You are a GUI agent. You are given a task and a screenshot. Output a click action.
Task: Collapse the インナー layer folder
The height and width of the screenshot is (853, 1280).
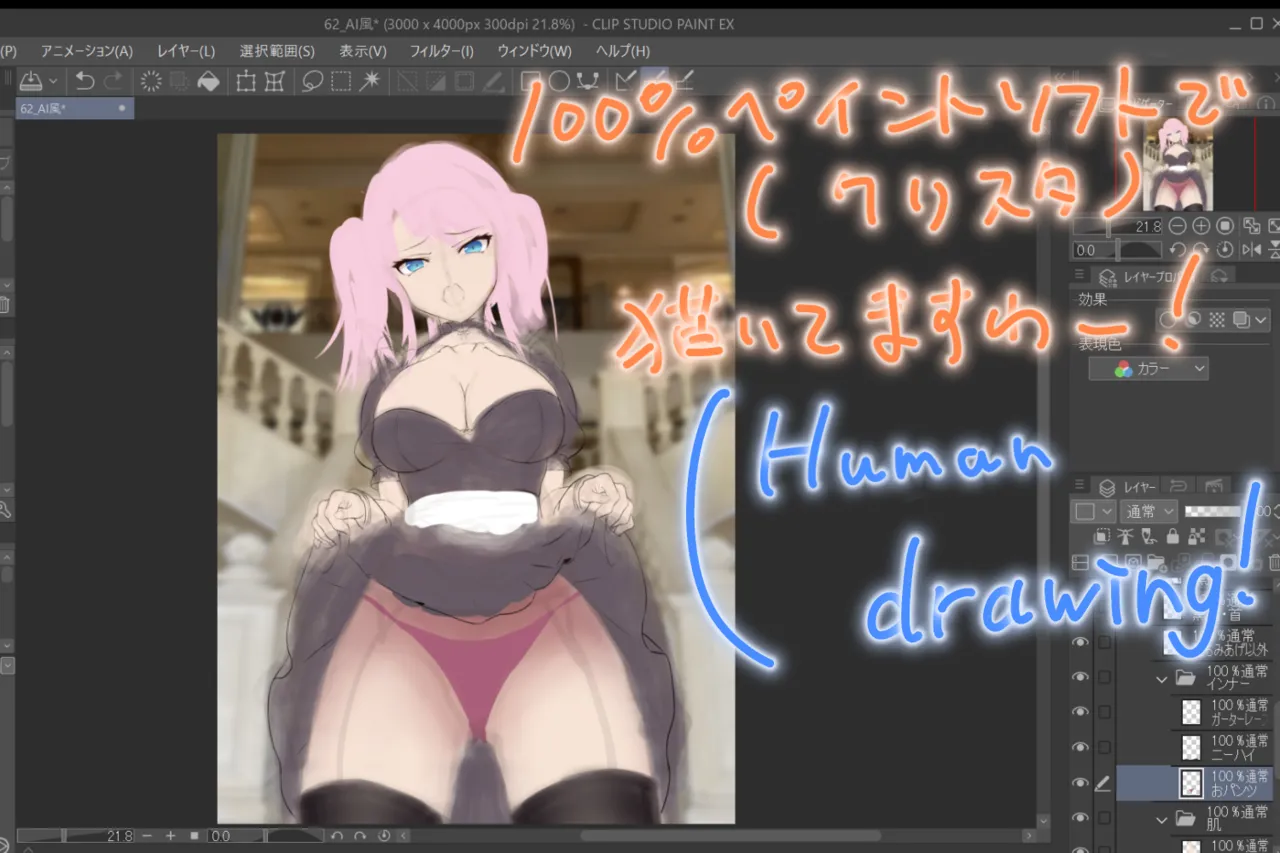(x=1162, y=678)
